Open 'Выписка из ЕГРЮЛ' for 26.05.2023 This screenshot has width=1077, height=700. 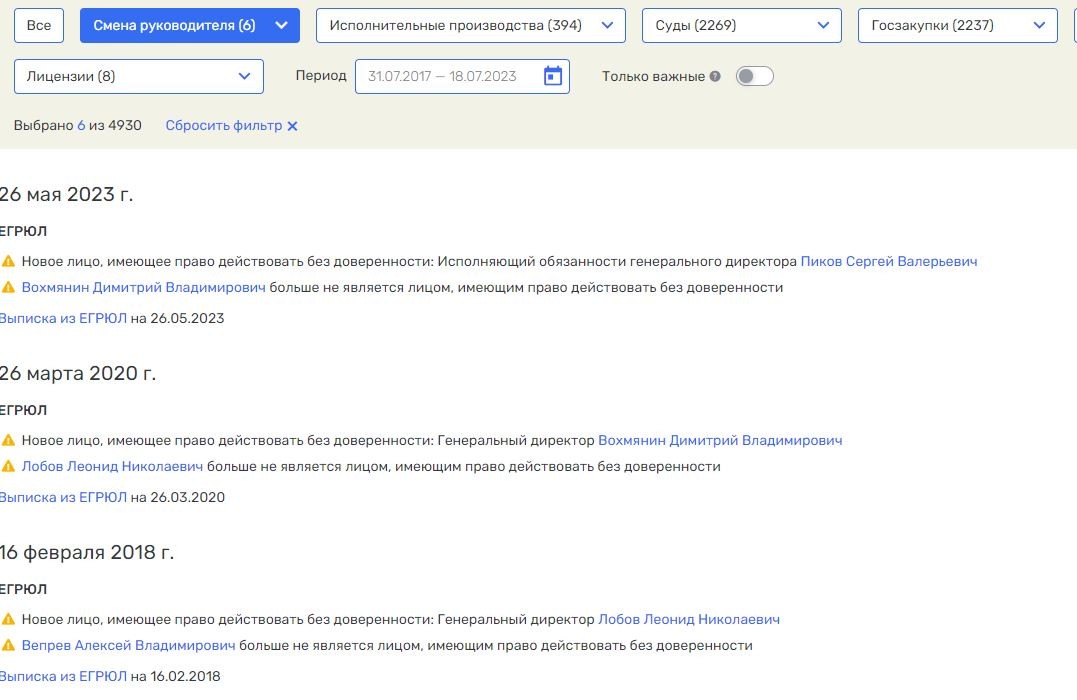click(x=63, y=319)
